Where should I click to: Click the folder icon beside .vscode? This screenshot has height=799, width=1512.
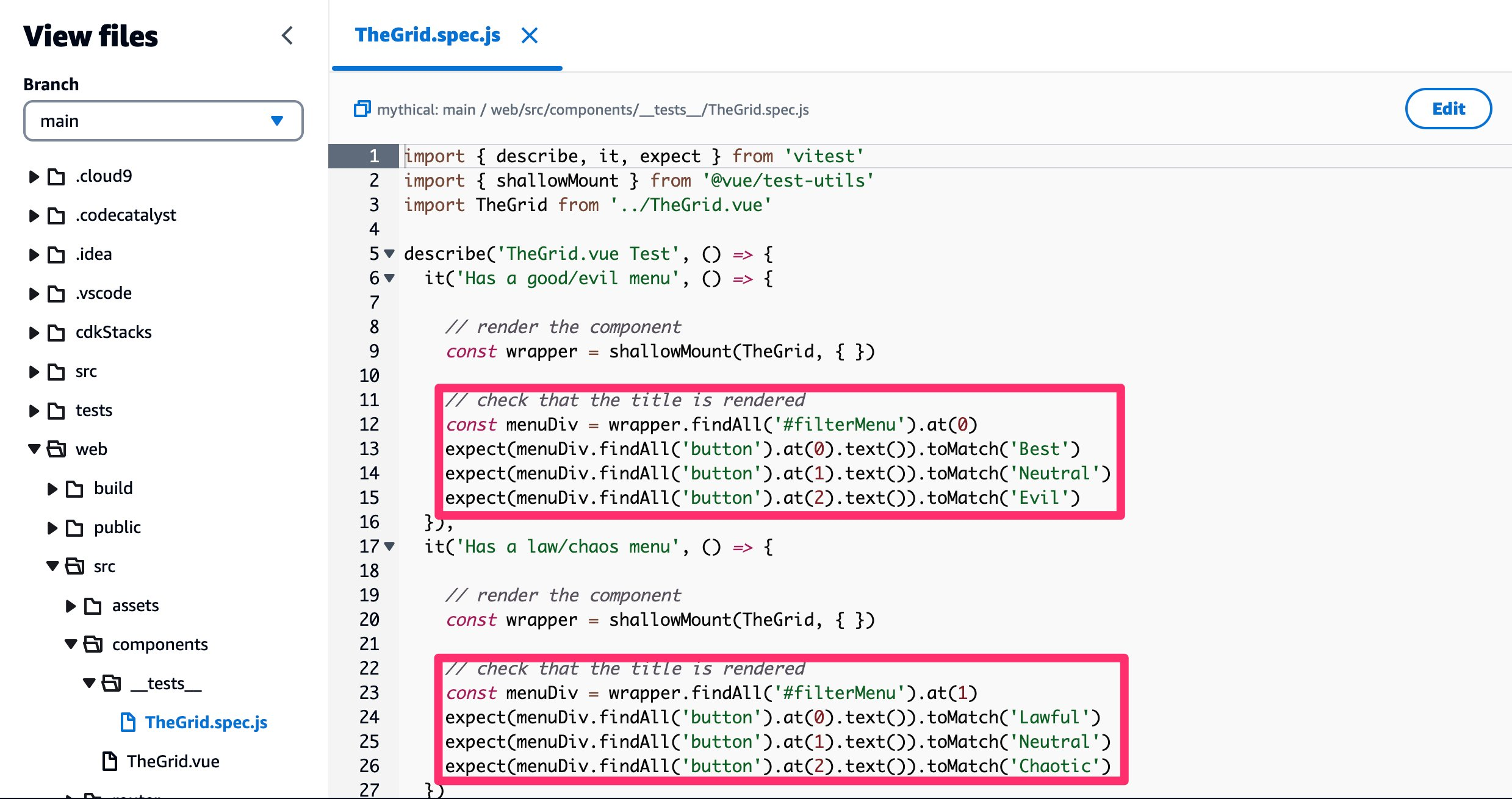[x=56, y=293]
